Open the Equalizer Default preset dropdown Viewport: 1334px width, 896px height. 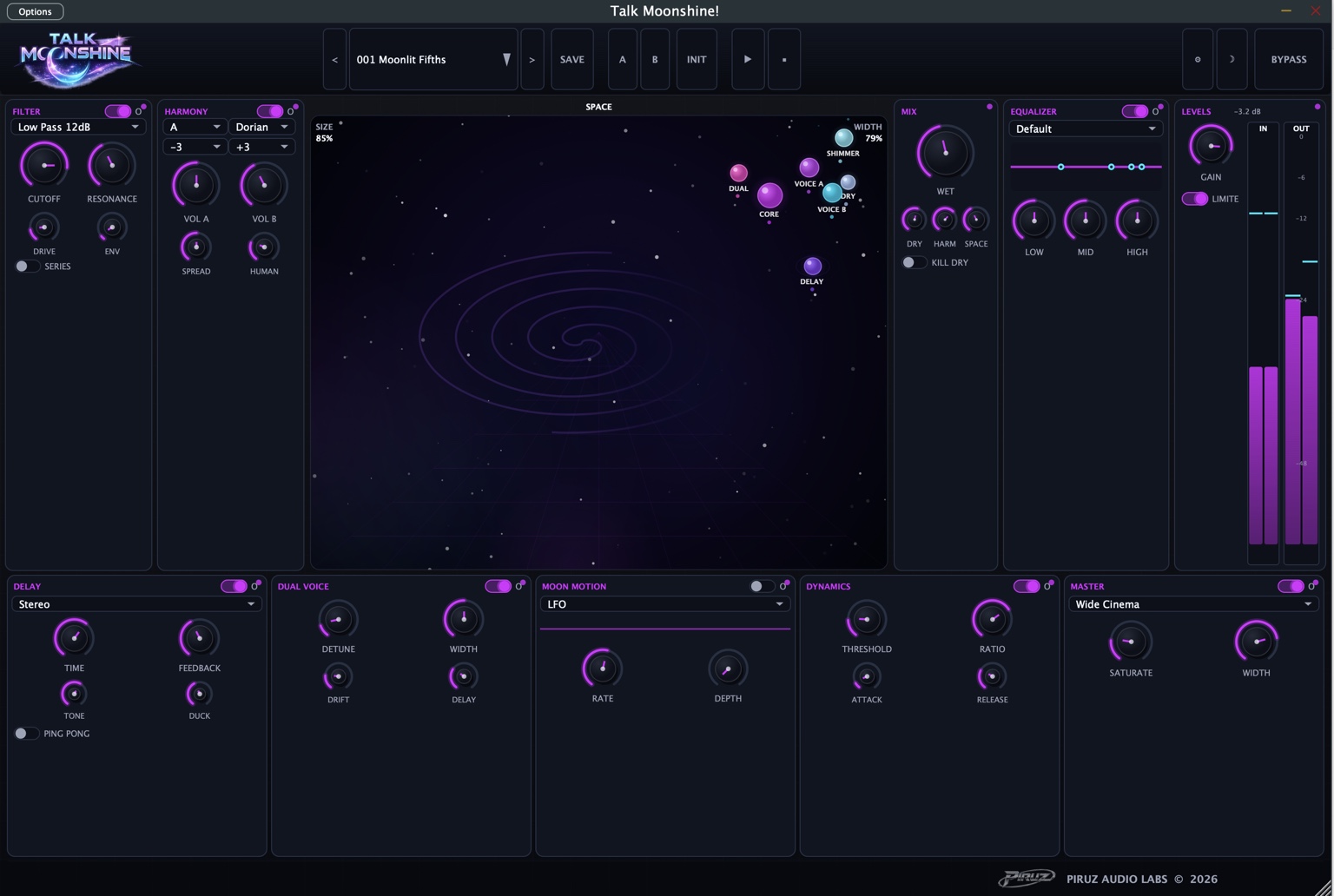(1086, 128)
